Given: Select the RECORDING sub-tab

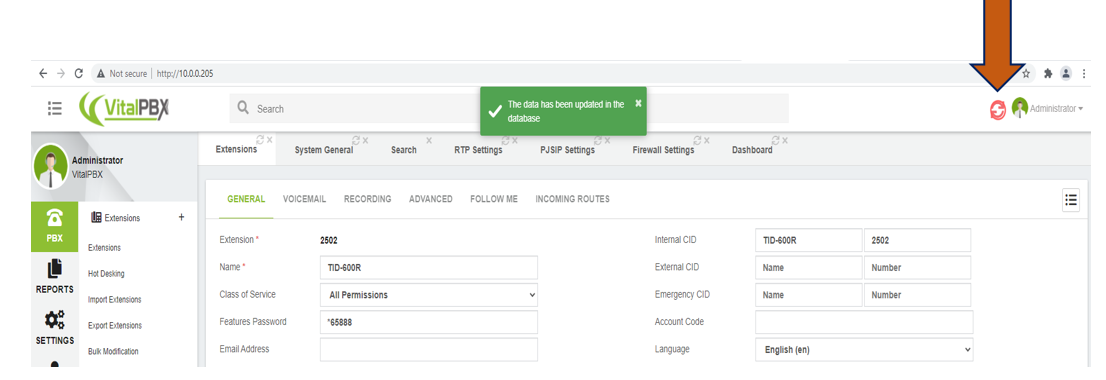Looking at the screenshot, I should point(367,200).
